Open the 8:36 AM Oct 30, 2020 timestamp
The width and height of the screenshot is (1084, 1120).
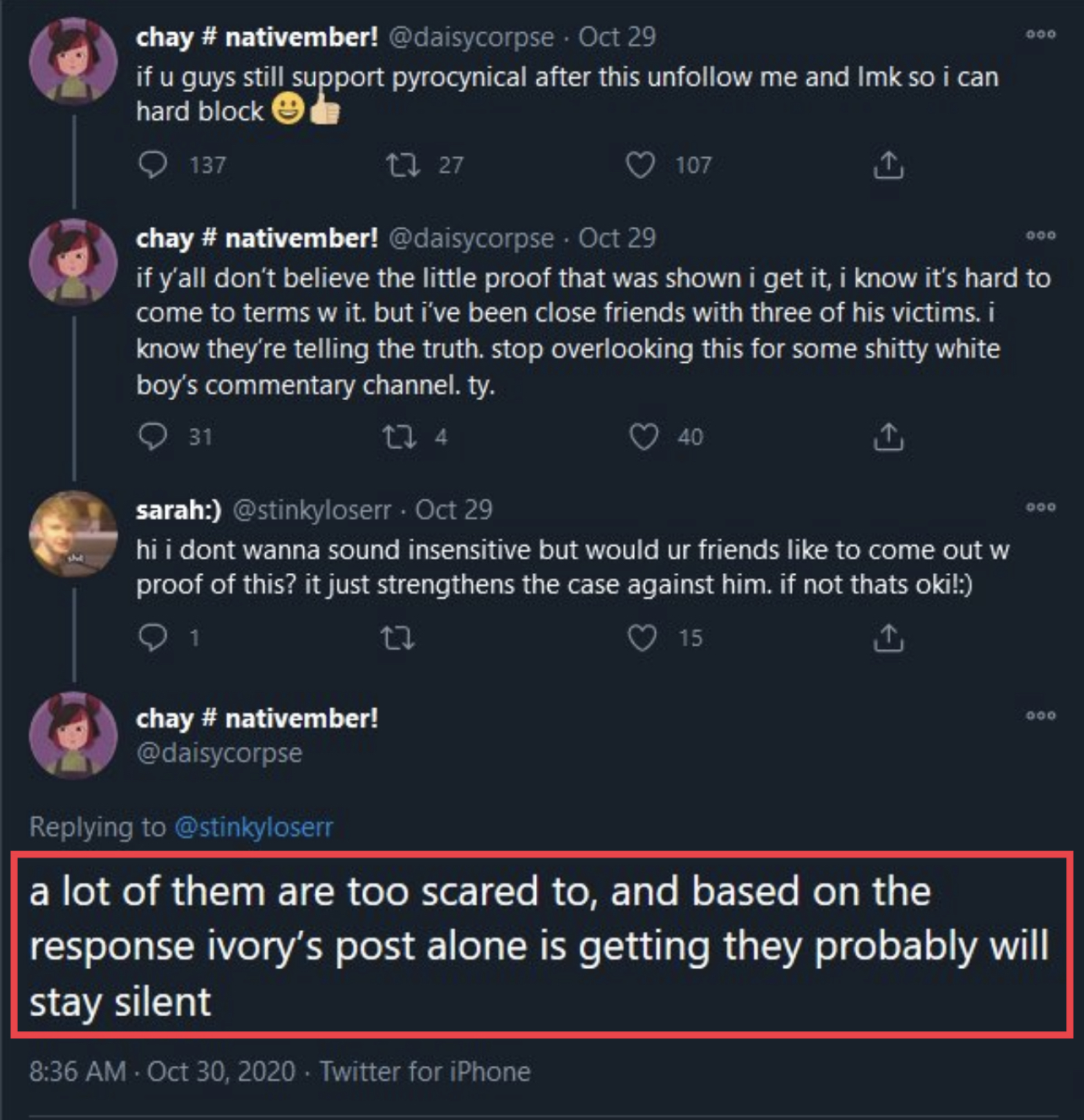coord(162,1072)
